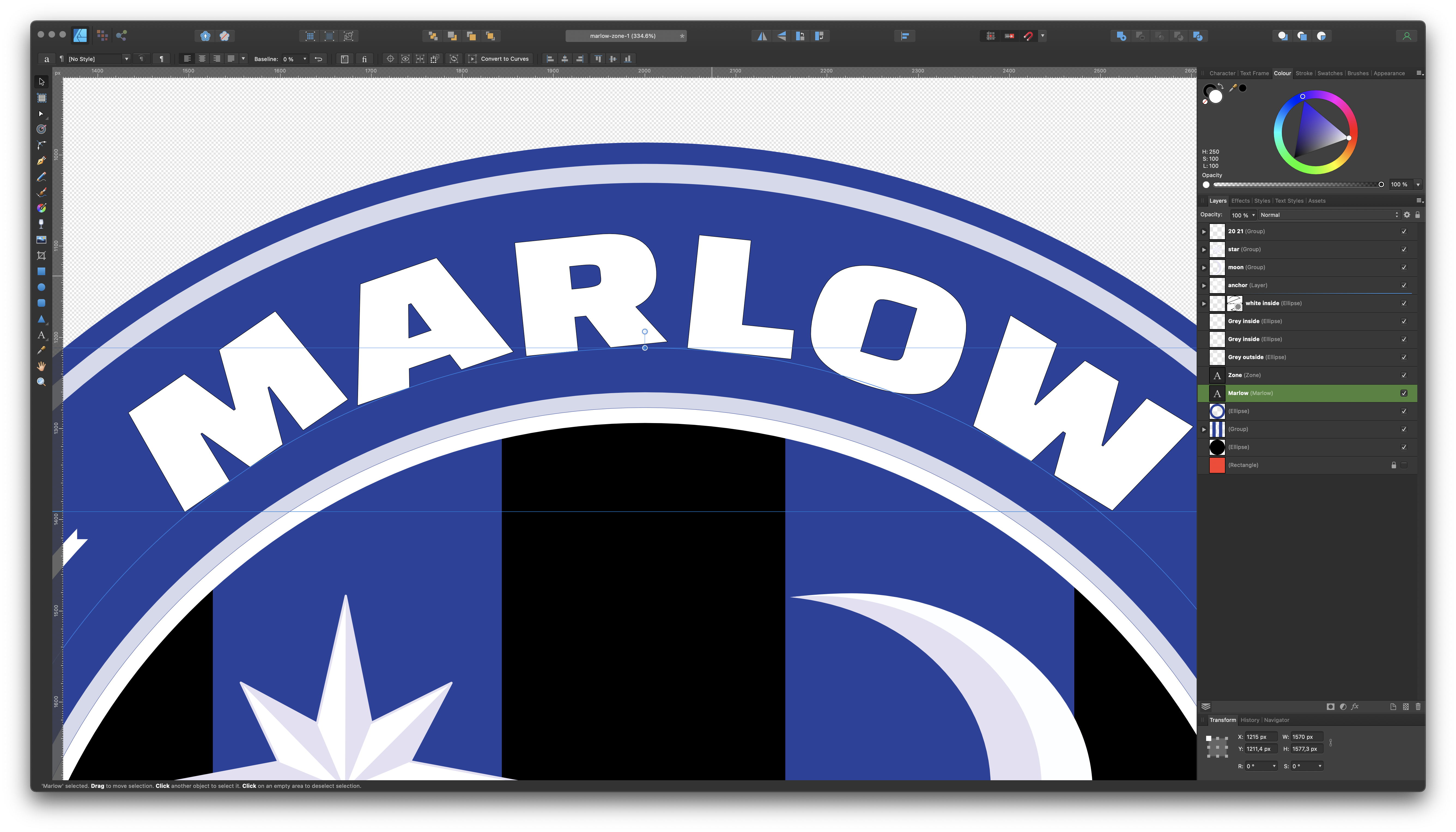
Task: Open the Rotation (R) dropdown in Transform
Action: 1274,766
